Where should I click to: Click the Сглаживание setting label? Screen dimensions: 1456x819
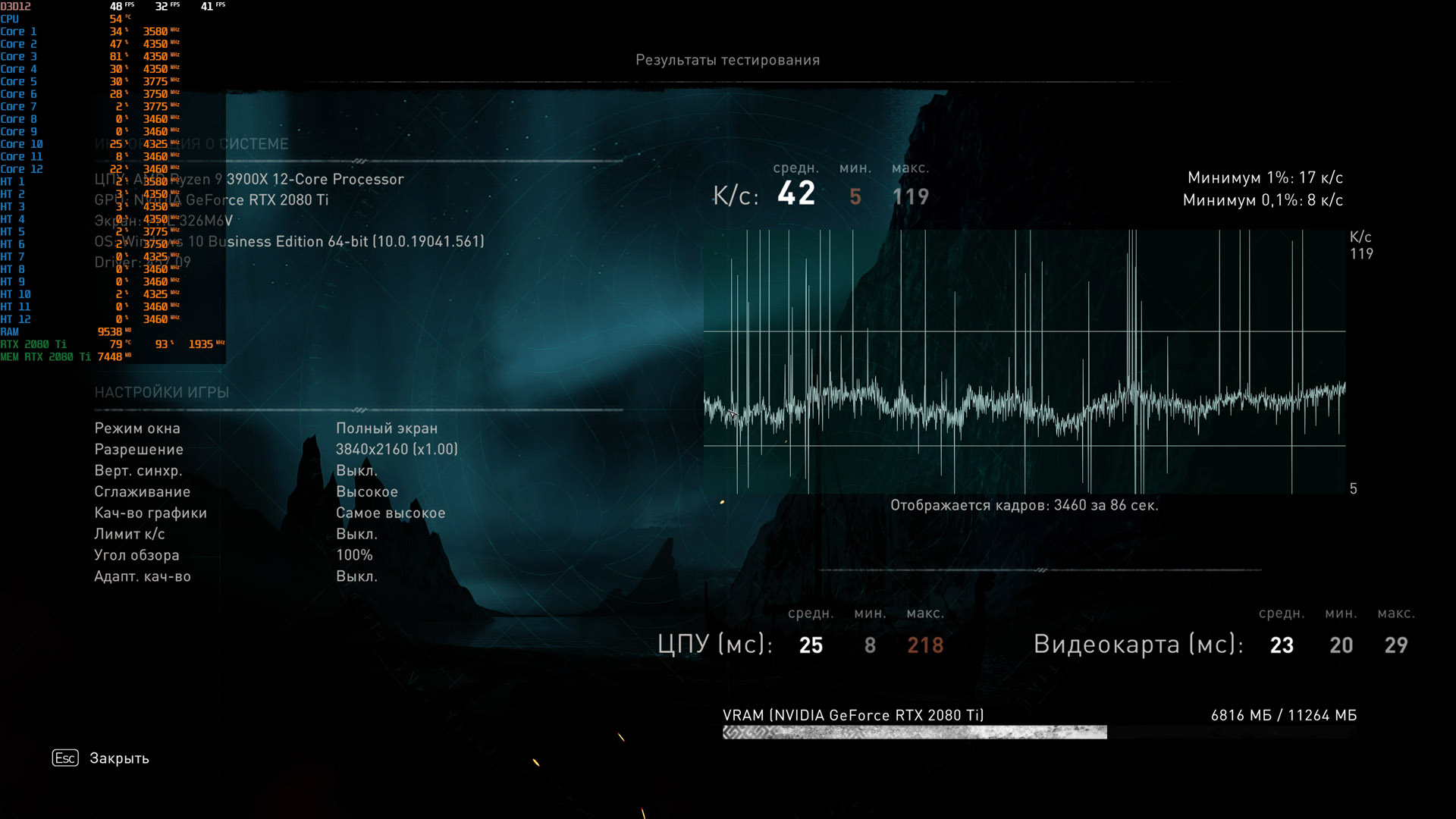point(143,492)
